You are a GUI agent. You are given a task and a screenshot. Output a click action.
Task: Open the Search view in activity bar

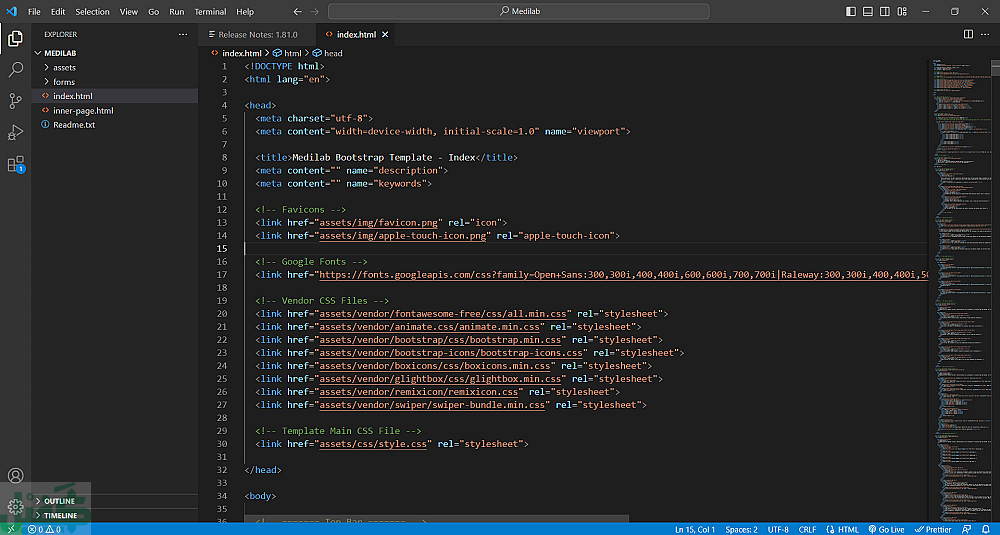16,70
